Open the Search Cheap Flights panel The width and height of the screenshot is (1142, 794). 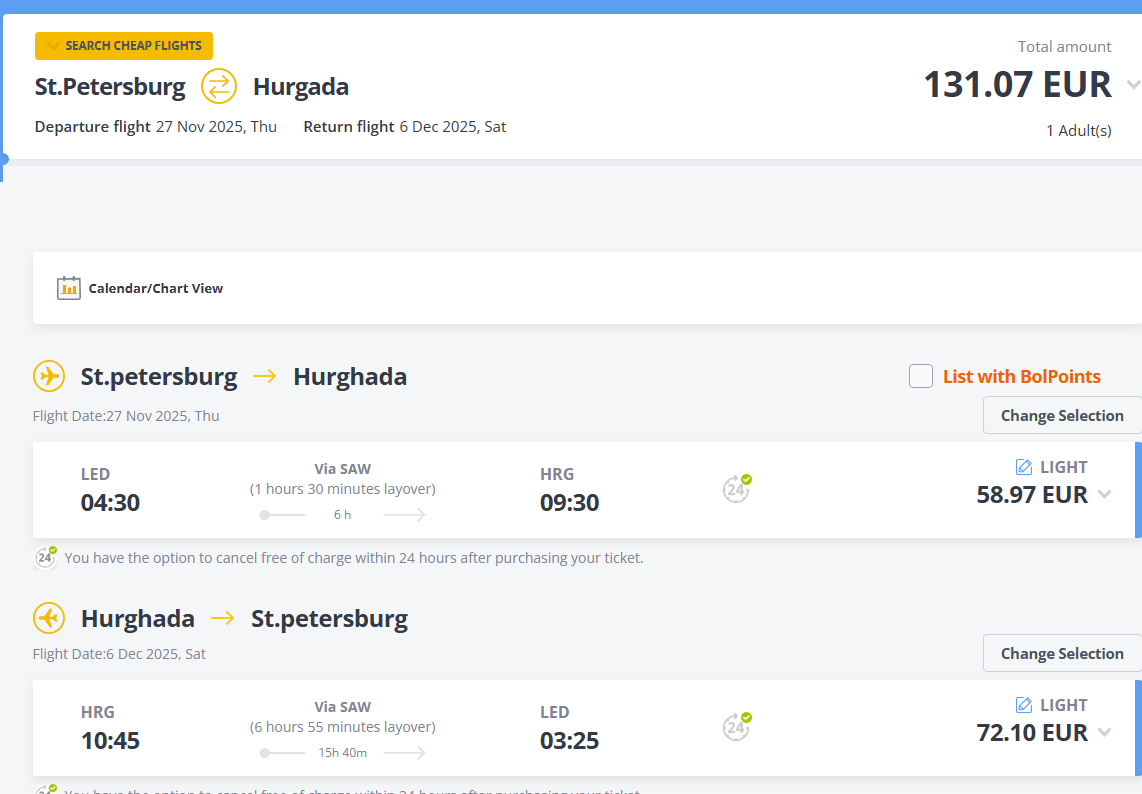pyautogui.click(x=124, y=46)
